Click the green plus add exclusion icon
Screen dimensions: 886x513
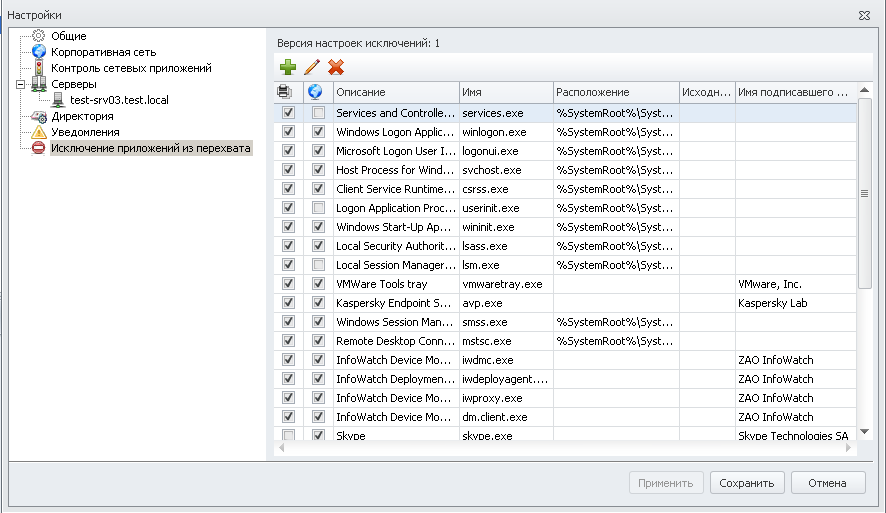(288, 67)
